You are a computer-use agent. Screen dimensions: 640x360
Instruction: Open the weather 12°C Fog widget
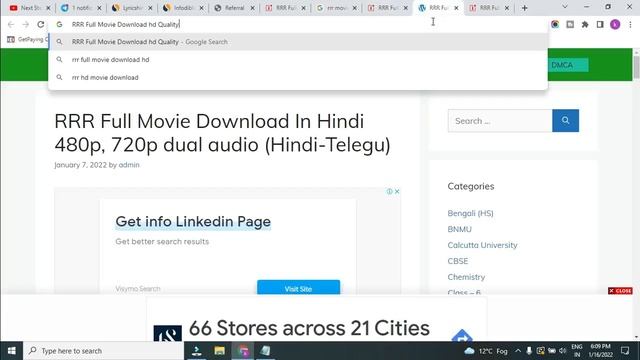(486, 351)
